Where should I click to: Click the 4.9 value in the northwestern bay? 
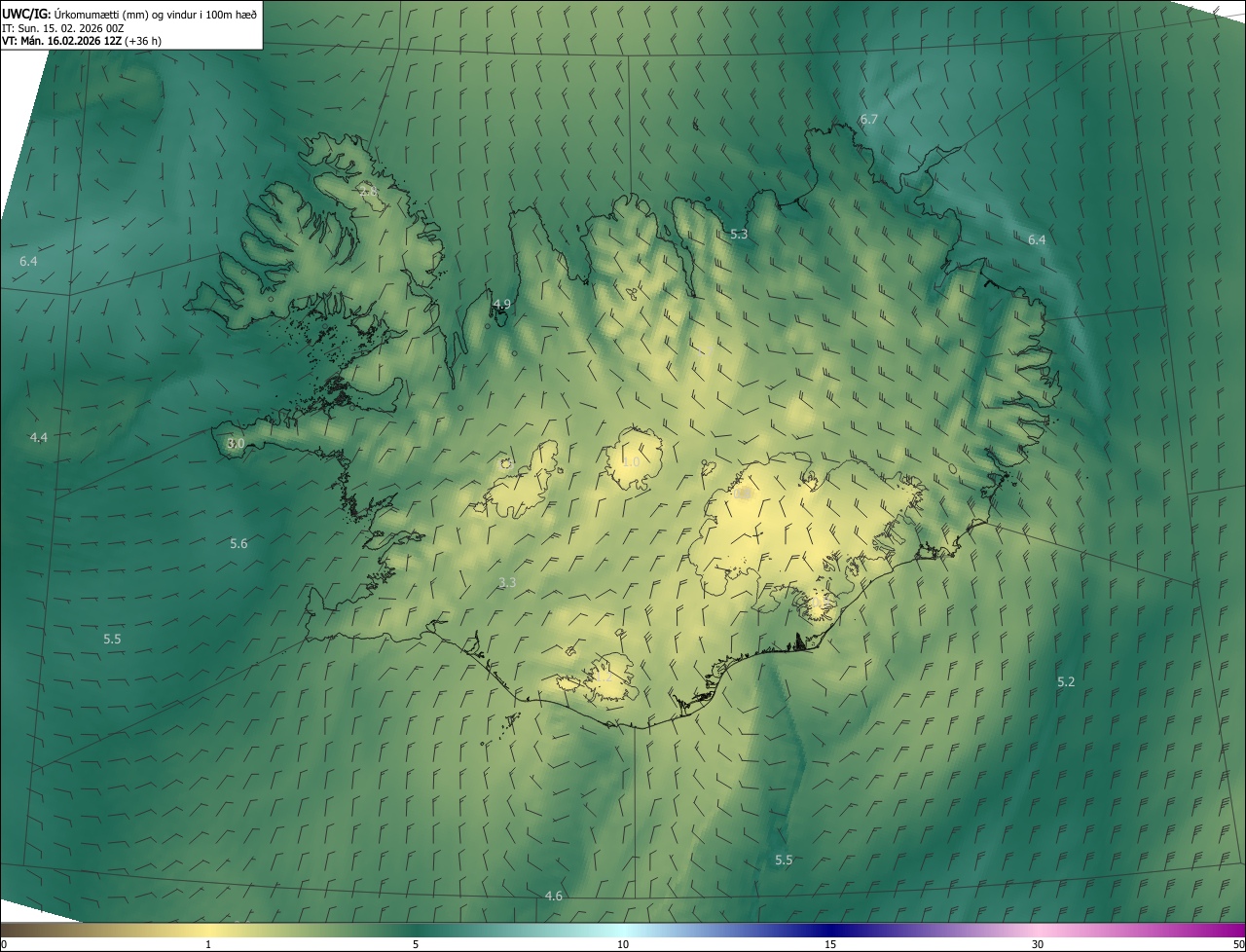pyautogui.click(x=501, y=304)
